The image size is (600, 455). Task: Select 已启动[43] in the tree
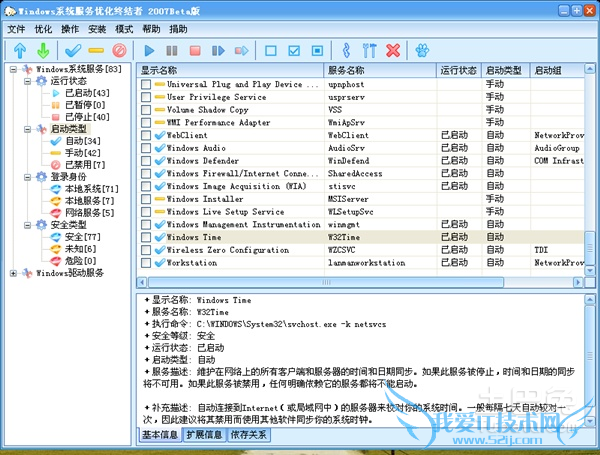click(87, 93)
